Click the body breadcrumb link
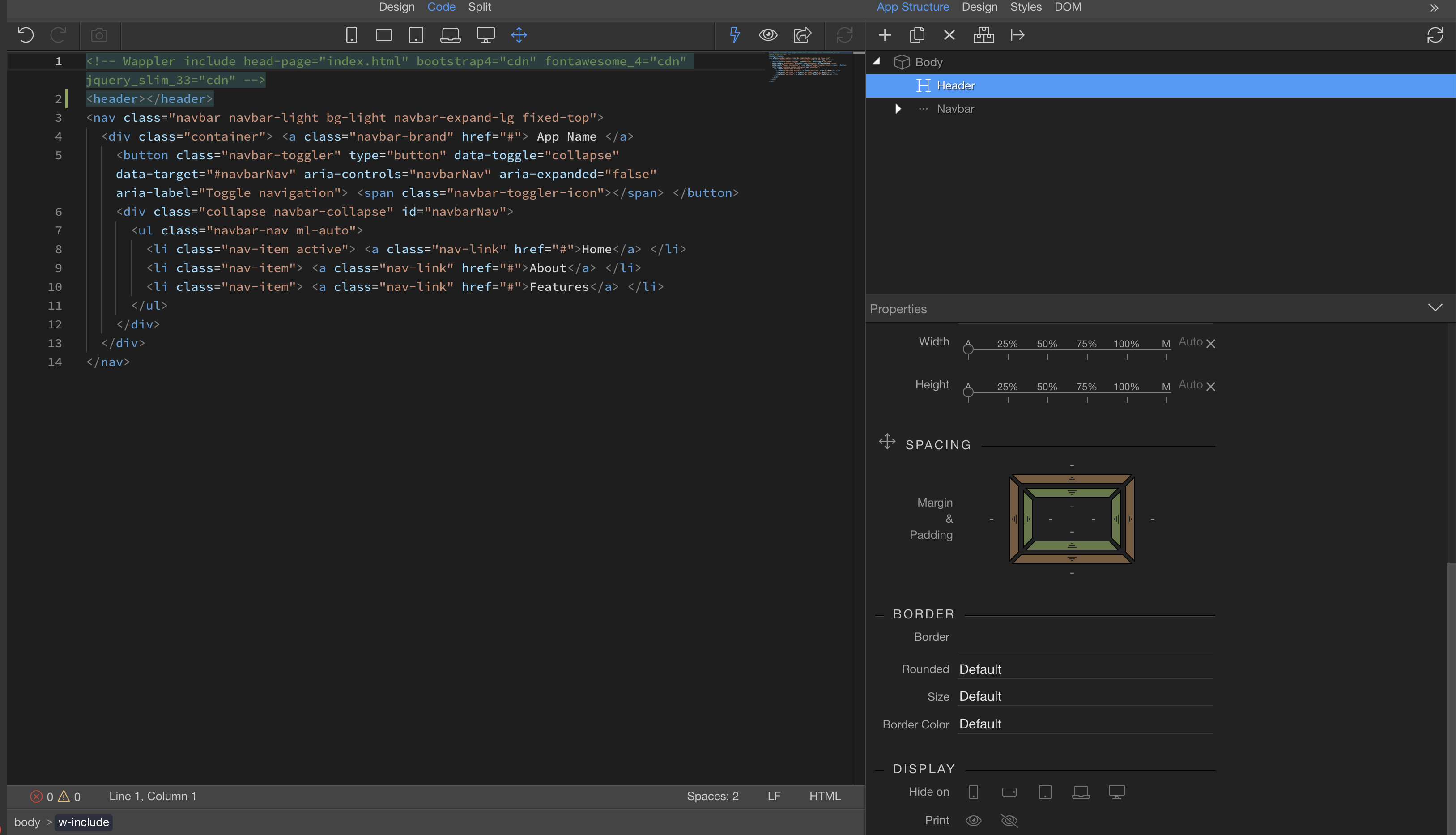 [27, 822]
